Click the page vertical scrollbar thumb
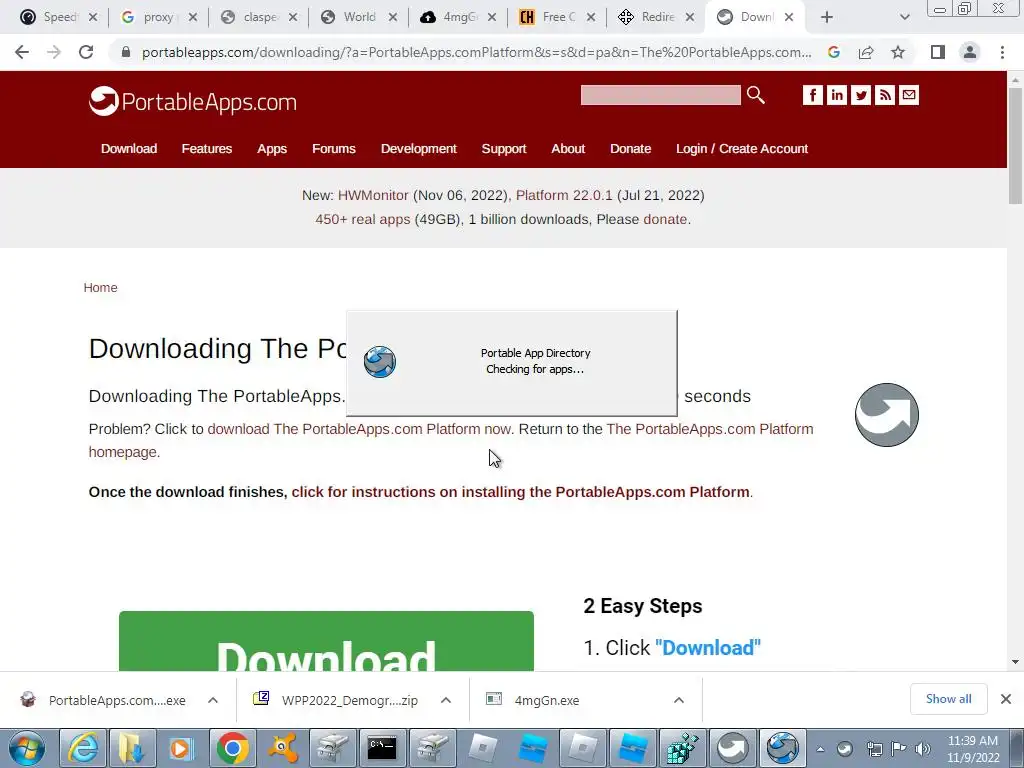This screenshot has height=768, width=1024. coord(1015,145)
